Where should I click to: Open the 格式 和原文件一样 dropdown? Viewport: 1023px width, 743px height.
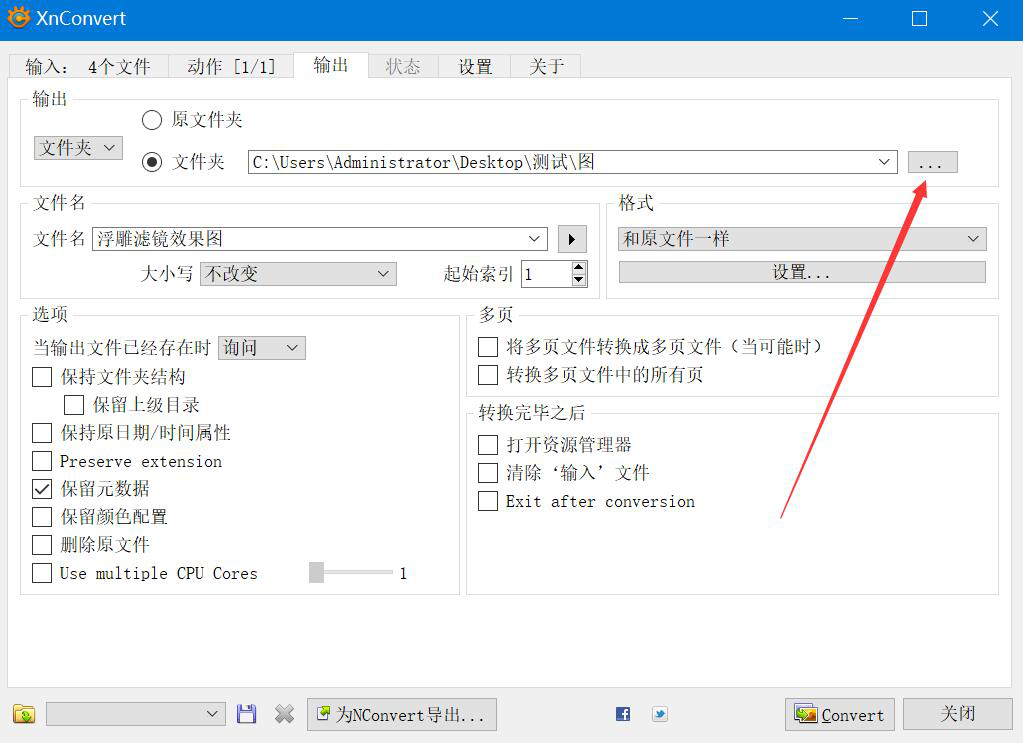(x=802, y=239)
